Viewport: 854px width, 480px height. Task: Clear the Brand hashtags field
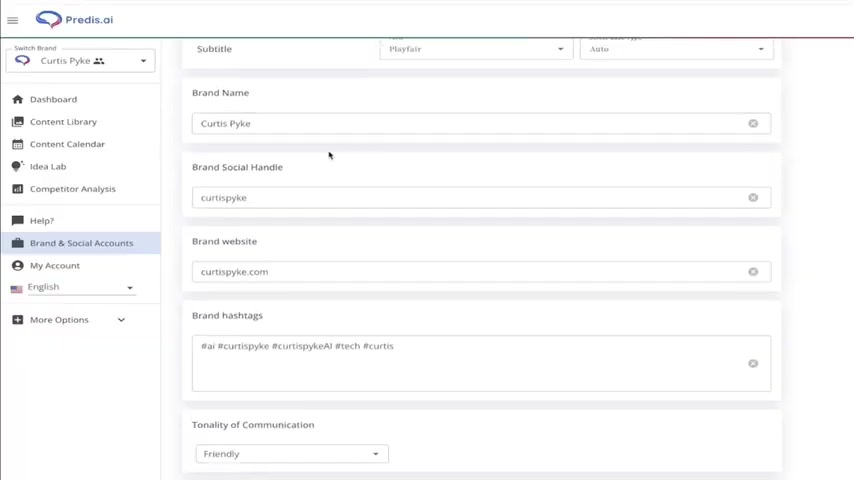point(753,363)
